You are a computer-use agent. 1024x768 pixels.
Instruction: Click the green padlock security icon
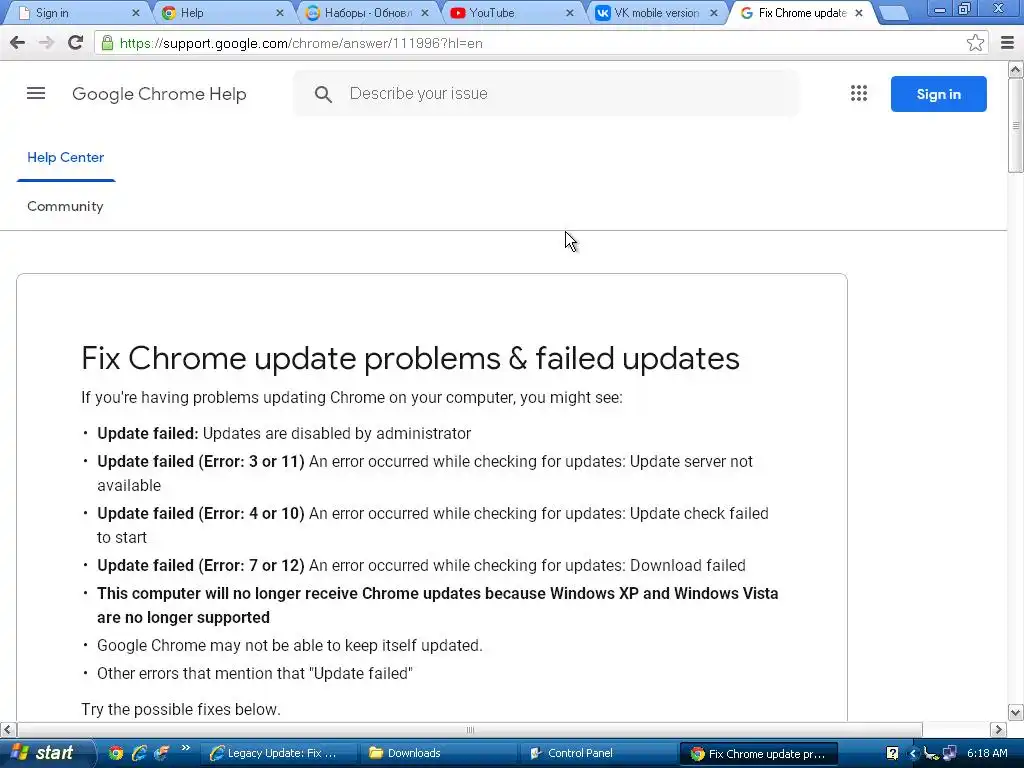pyautogui.click(x=107, y=43)
